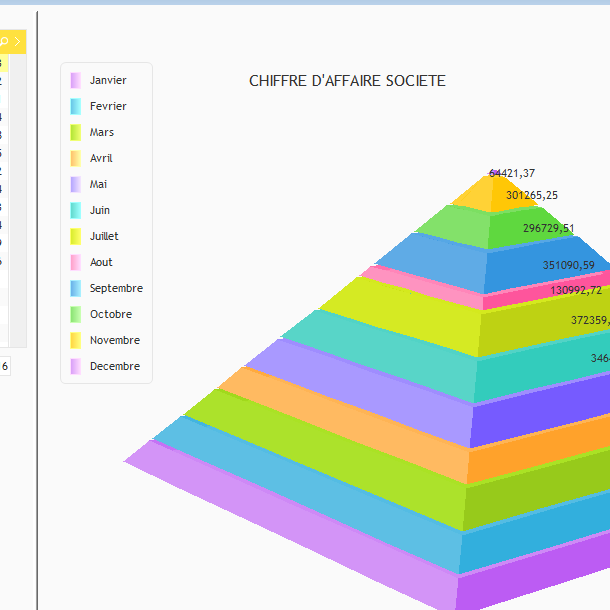Expand the chevron arrow in yellow header
This screenshot has height=610, width=610.
18,42
